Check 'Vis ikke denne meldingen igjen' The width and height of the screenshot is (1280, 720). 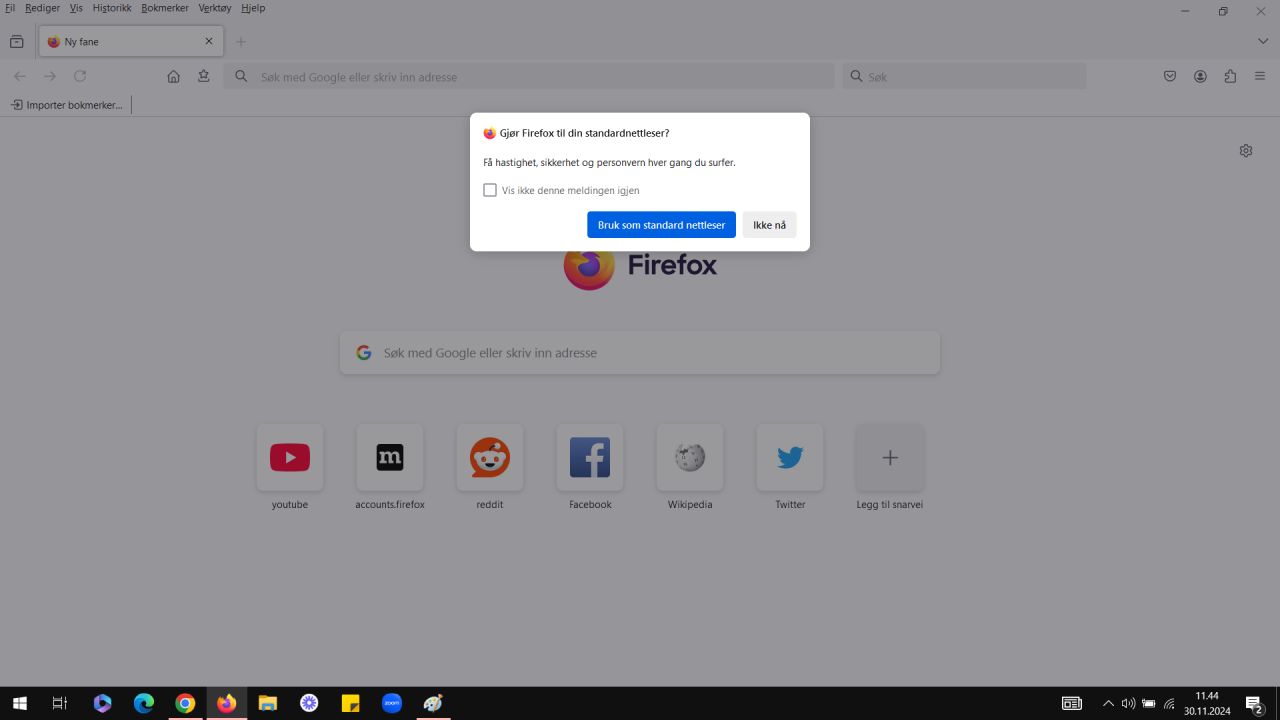point(490,189)
